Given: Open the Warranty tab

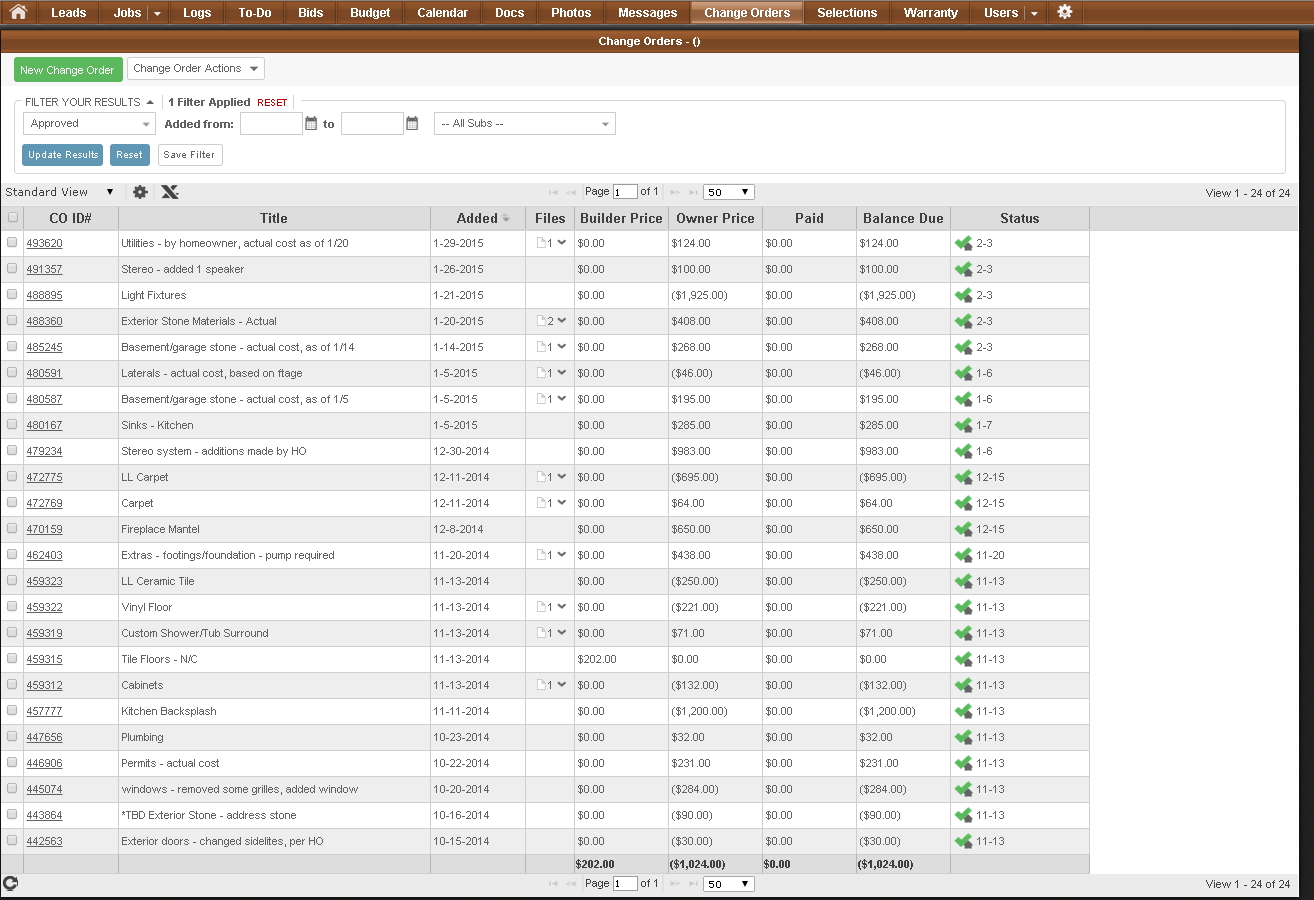Looking at the screenshot, I should 930,13.
